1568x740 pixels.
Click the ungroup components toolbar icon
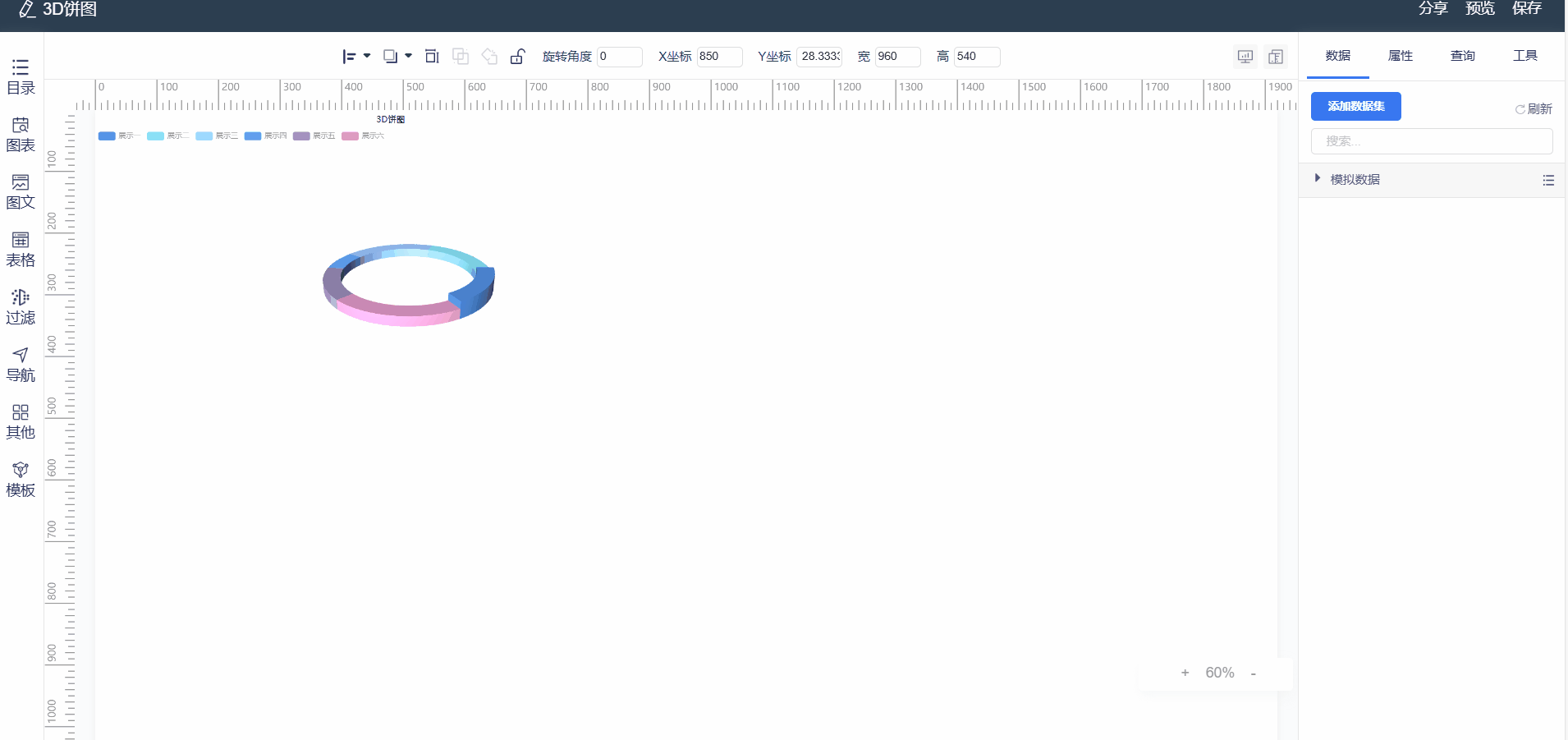point(489,56)
